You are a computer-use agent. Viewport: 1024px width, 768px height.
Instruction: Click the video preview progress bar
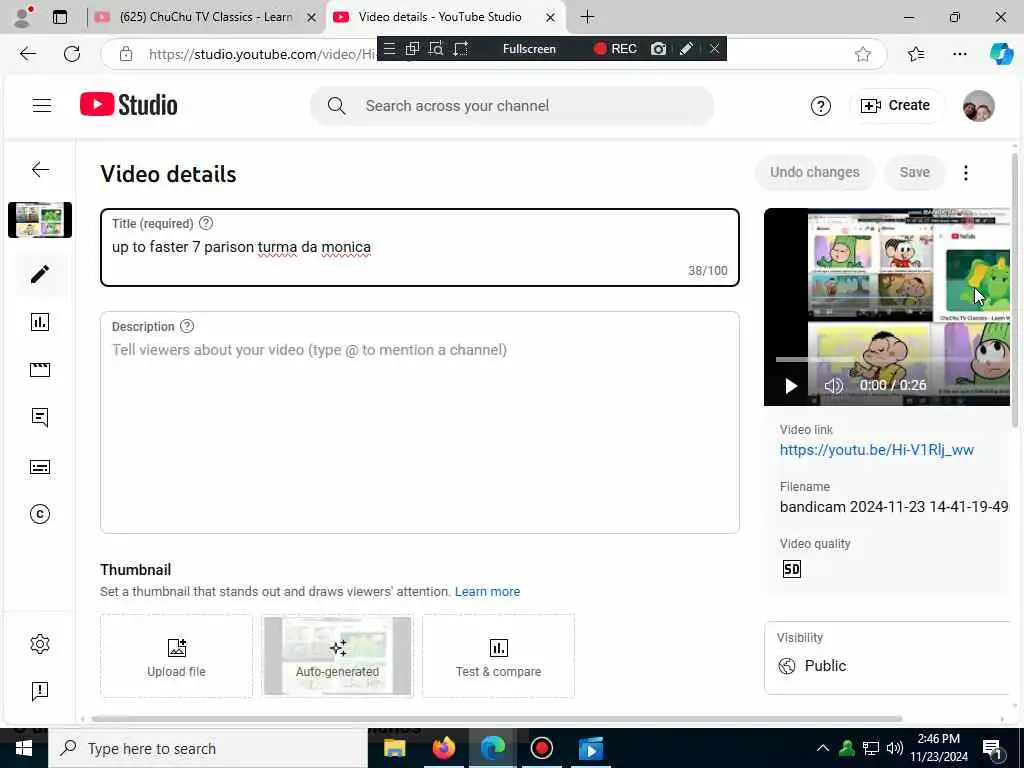pyautogui.click(x=892, y=360)
